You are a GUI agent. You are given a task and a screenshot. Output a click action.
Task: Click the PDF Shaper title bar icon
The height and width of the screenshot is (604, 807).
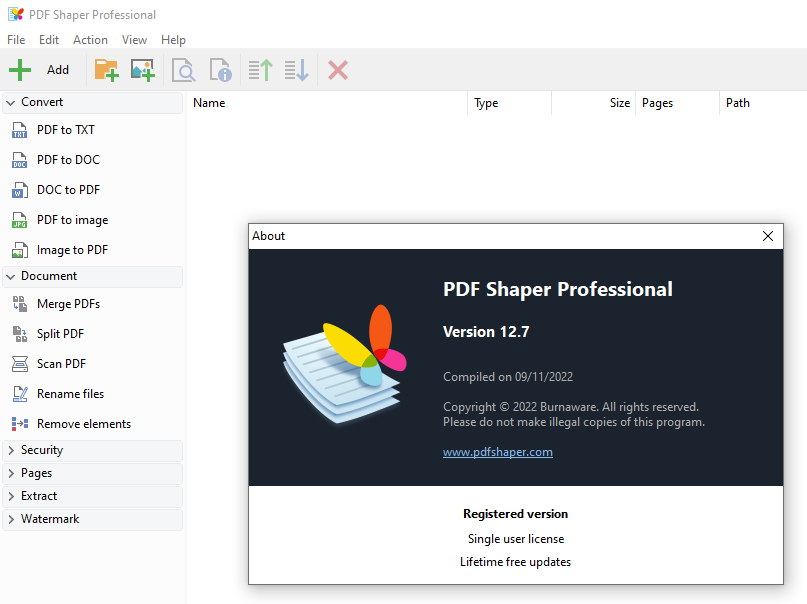tap(16, 14)
